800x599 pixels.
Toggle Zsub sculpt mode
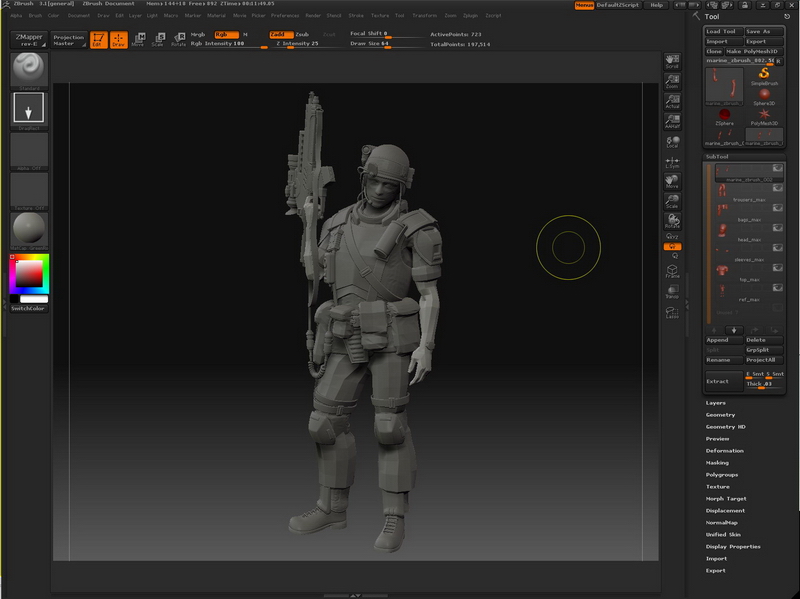(302, 34)
